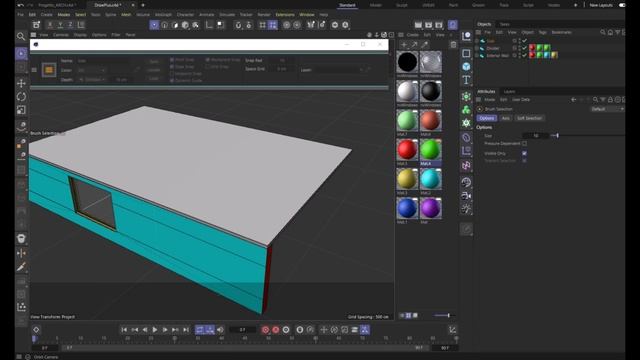Click the Soft Selection button
Screen dimensions: 640x360
(x=529, y=118)
